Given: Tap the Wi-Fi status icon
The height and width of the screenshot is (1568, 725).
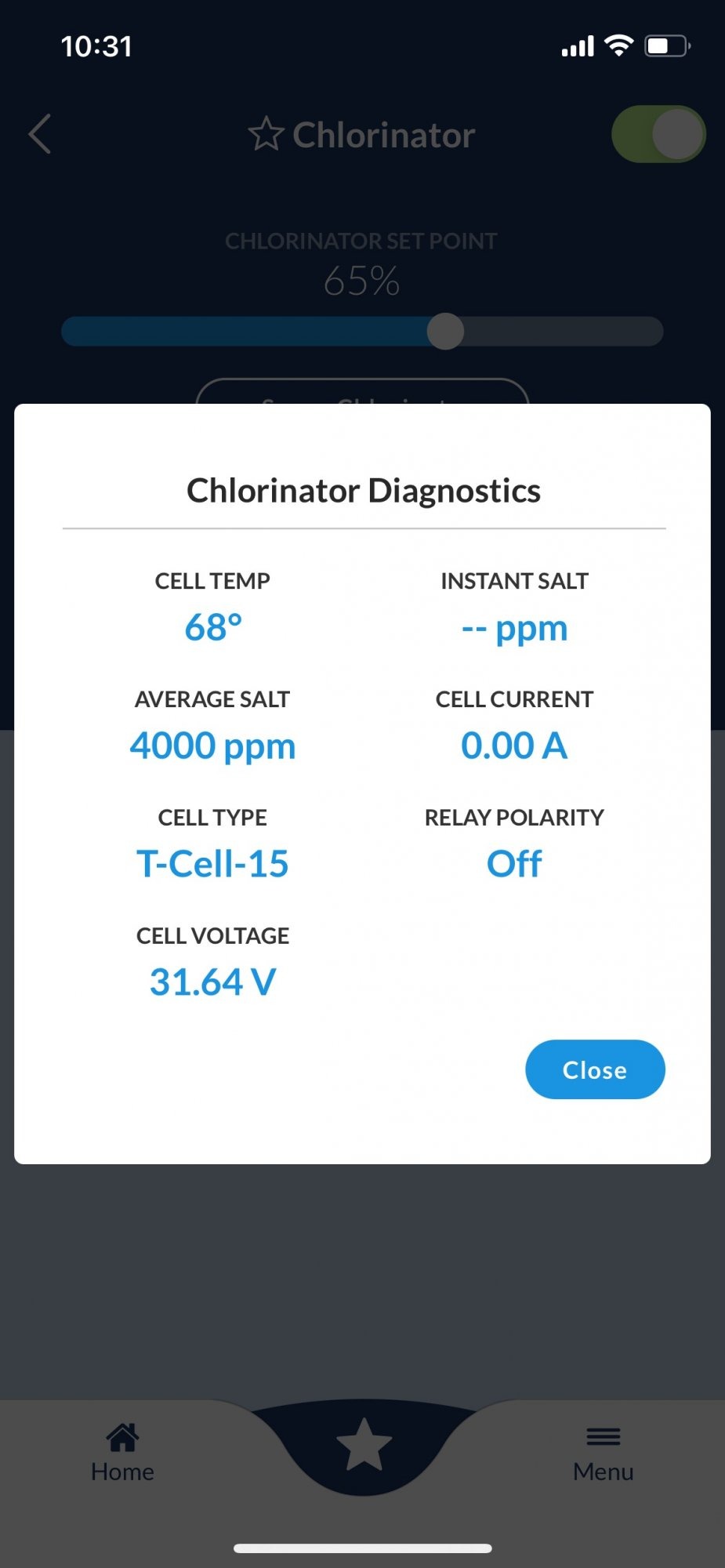Looking at the screenshot, I should point(619,46).
